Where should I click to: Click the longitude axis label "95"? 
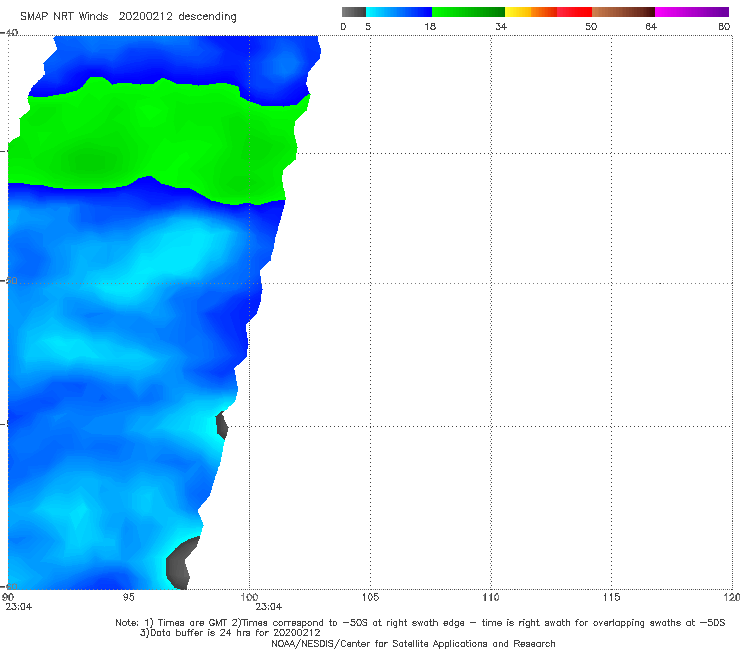pos(128,598)
